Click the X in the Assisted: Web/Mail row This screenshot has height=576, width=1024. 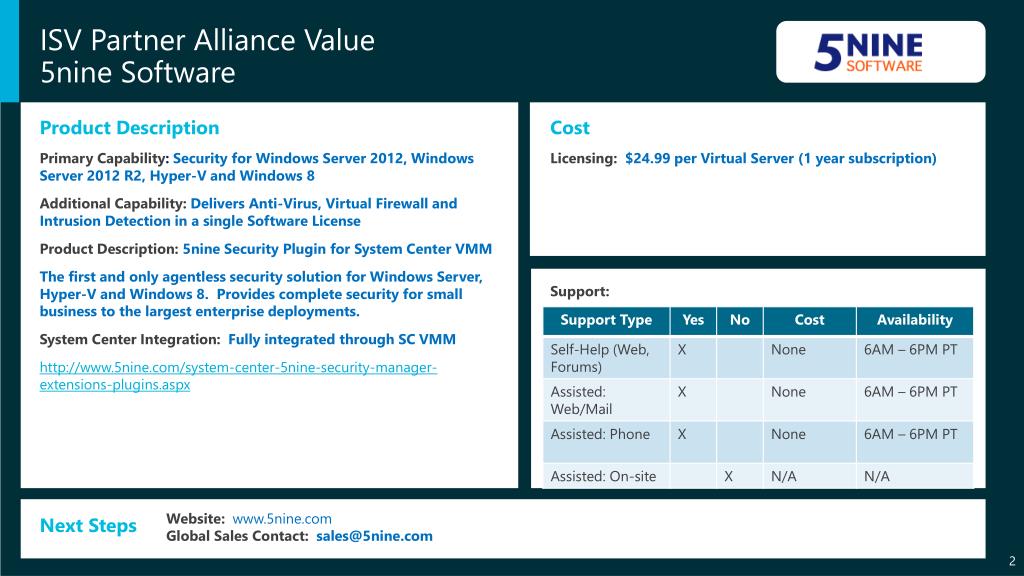click(x=682, y=392)
